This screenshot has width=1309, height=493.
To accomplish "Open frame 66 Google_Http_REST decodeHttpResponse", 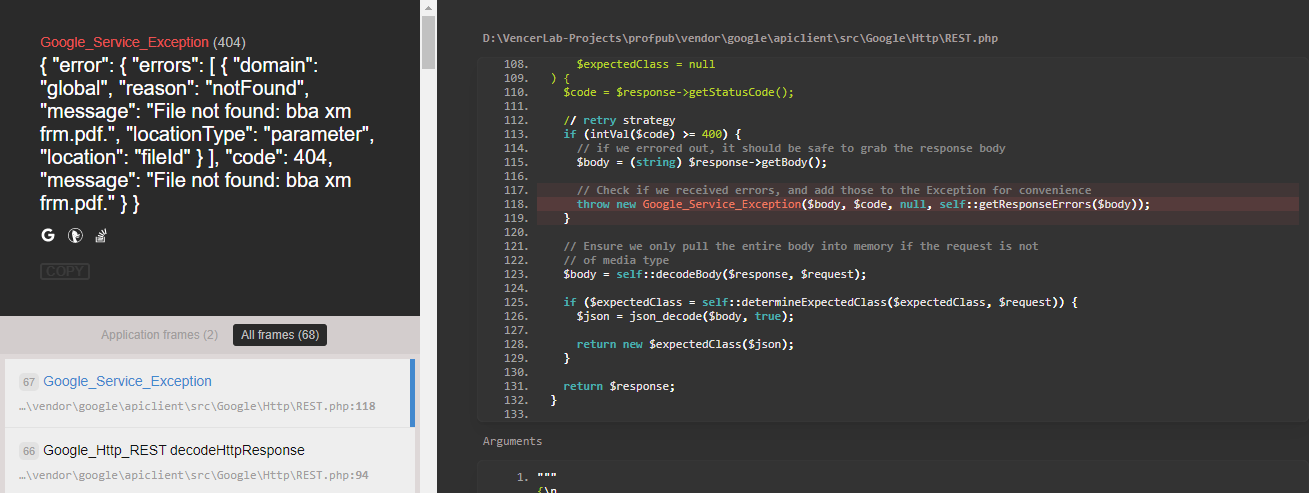I will pos(208,461).
